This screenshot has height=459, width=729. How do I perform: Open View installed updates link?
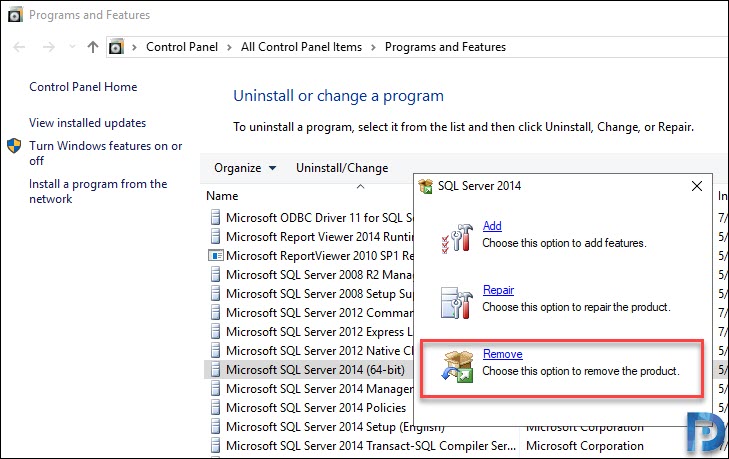[x=87, y=123]
